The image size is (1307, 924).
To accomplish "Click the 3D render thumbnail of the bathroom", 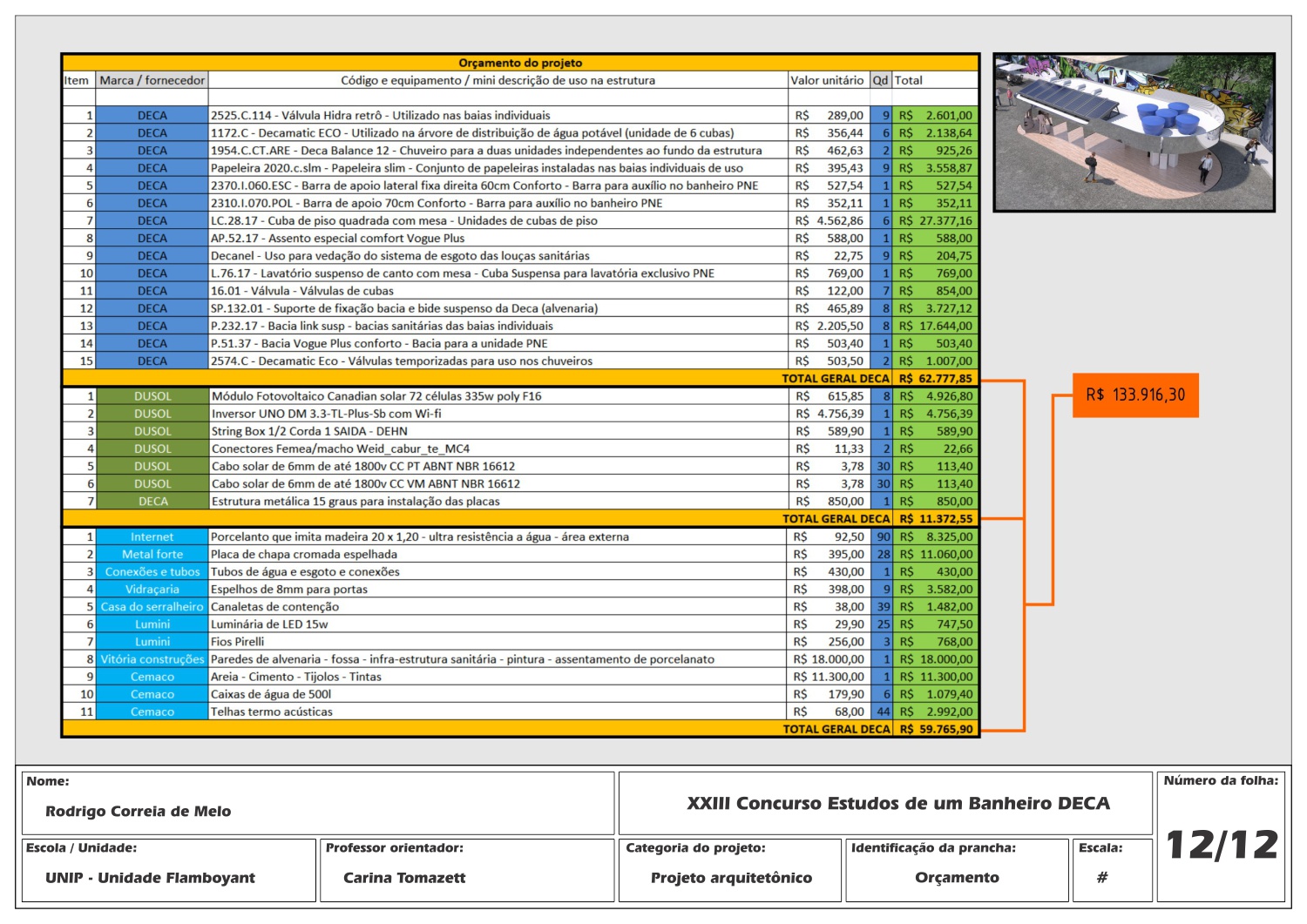I will tap(1134, 132).
